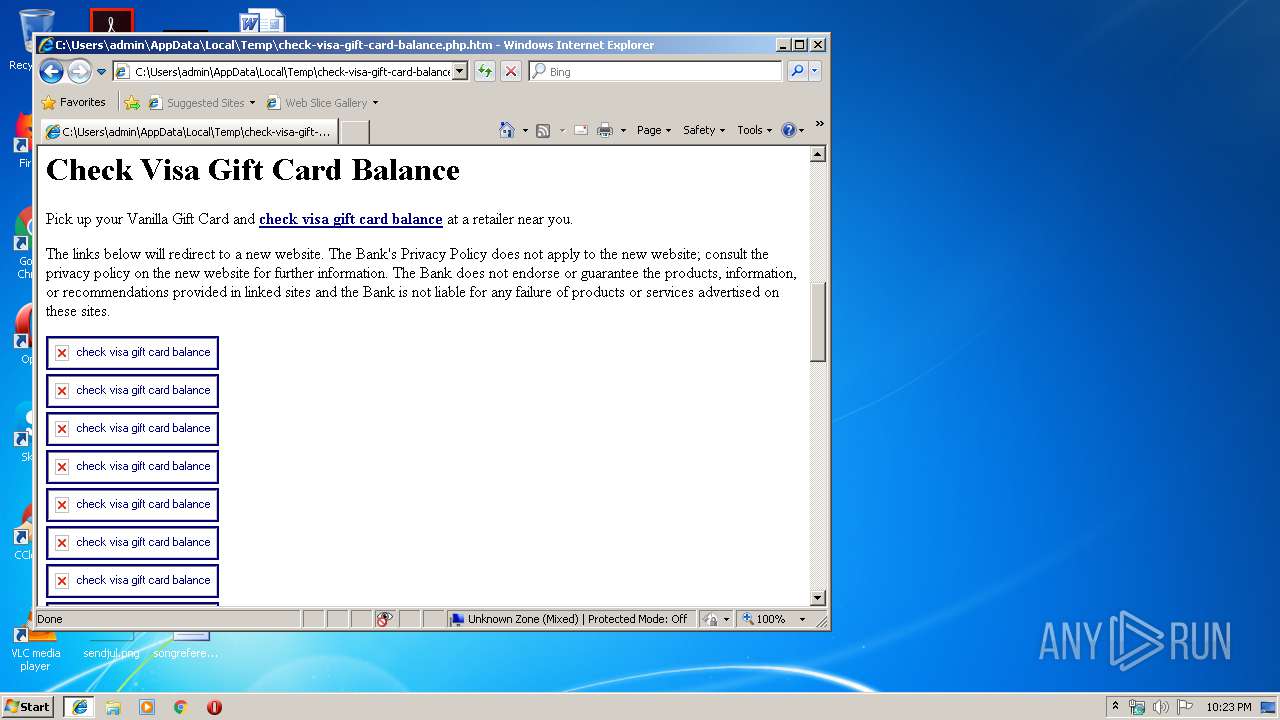Screen dimensions: 1280x720
Task: Refresh the page using the green arrows icon
Action: [485, 71]
